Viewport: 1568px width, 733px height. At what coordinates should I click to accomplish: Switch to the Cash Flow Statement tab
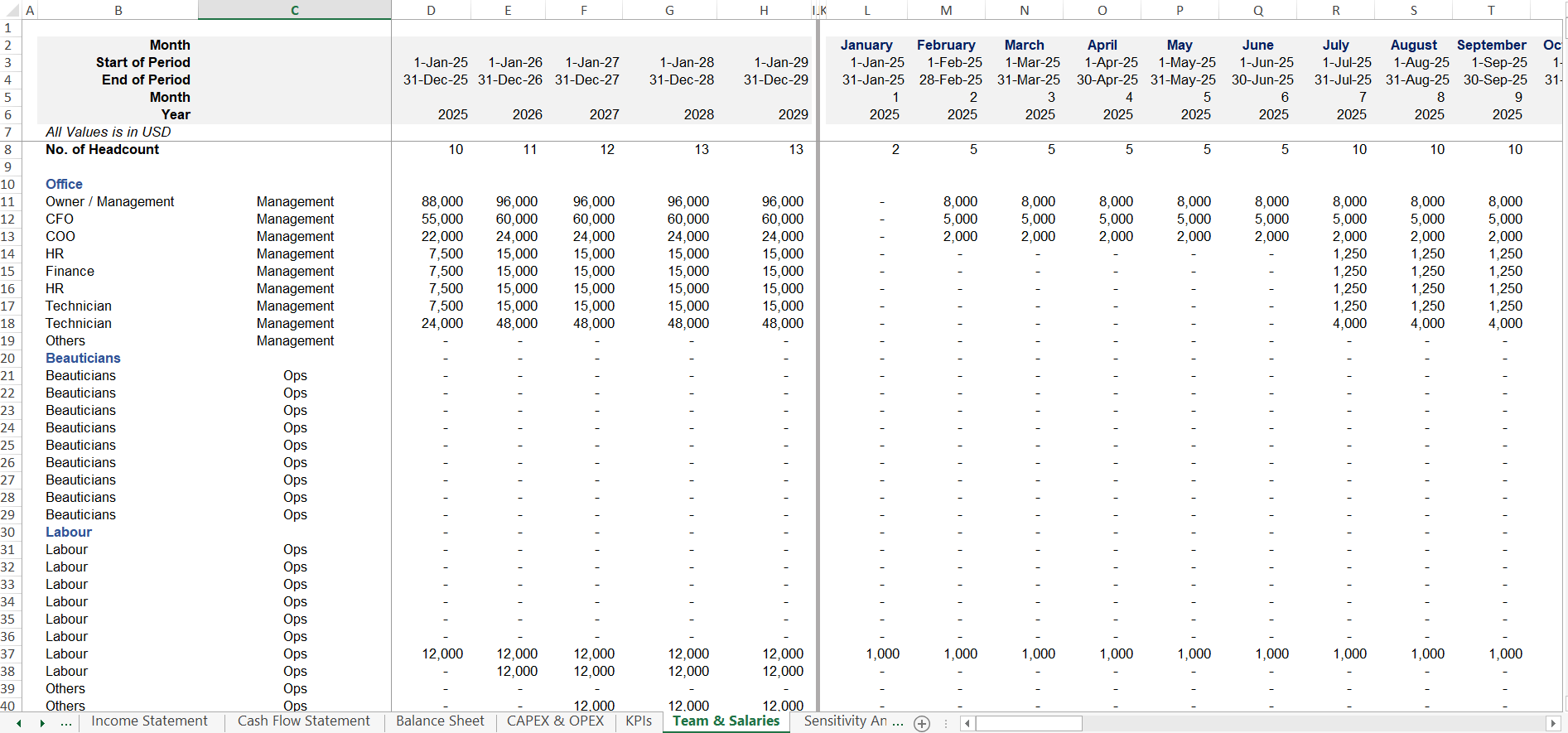[x=304, y=721]
